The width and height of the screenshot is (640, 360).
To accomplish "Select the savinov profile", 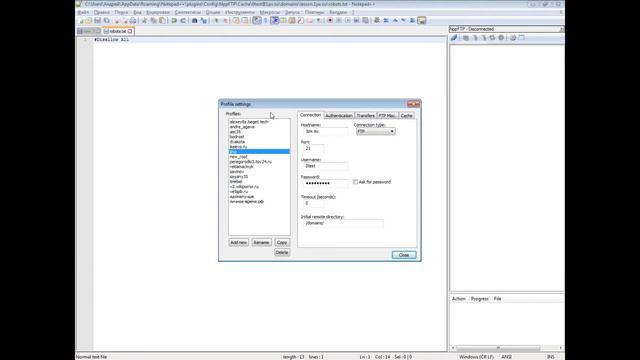I will (259, 171).
